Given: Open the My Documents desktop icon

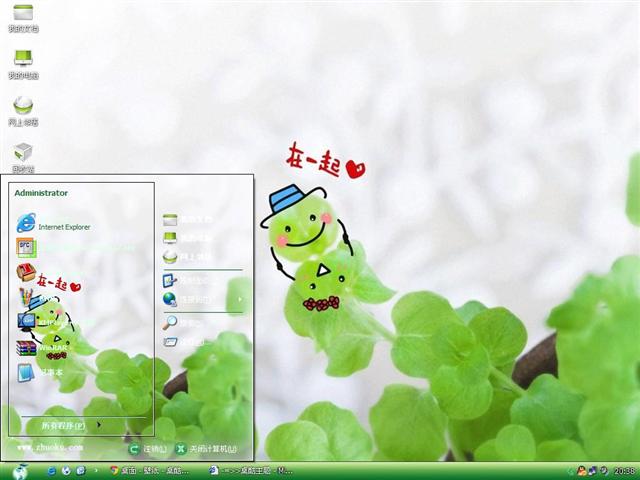Looking at the screenshot, I should coord(23,18).
